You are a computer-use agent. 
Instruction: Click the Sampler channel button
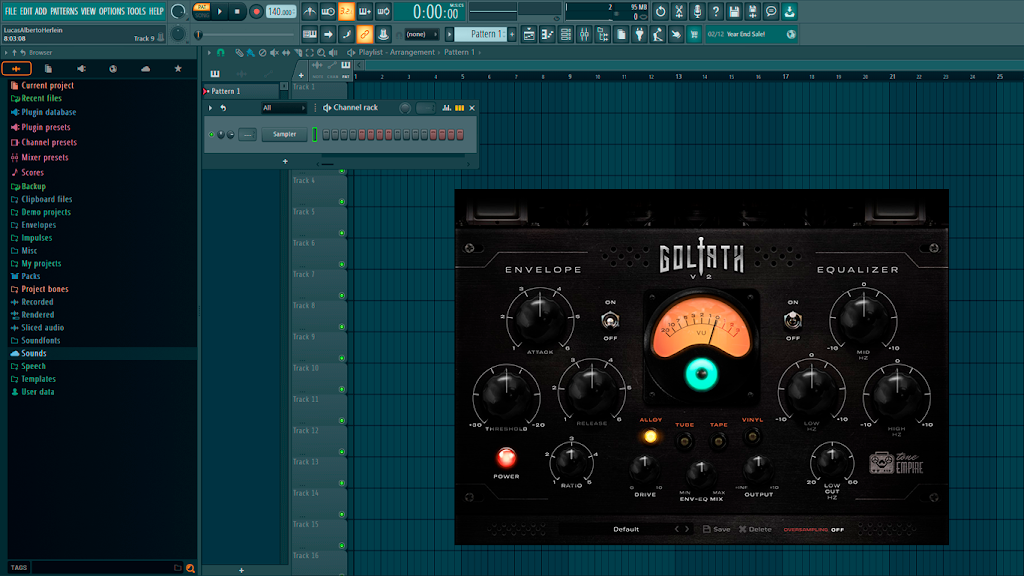284,135
